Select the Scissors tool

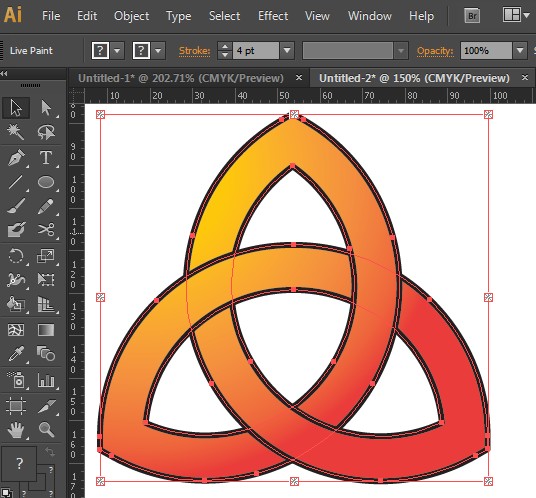[46, 230]
